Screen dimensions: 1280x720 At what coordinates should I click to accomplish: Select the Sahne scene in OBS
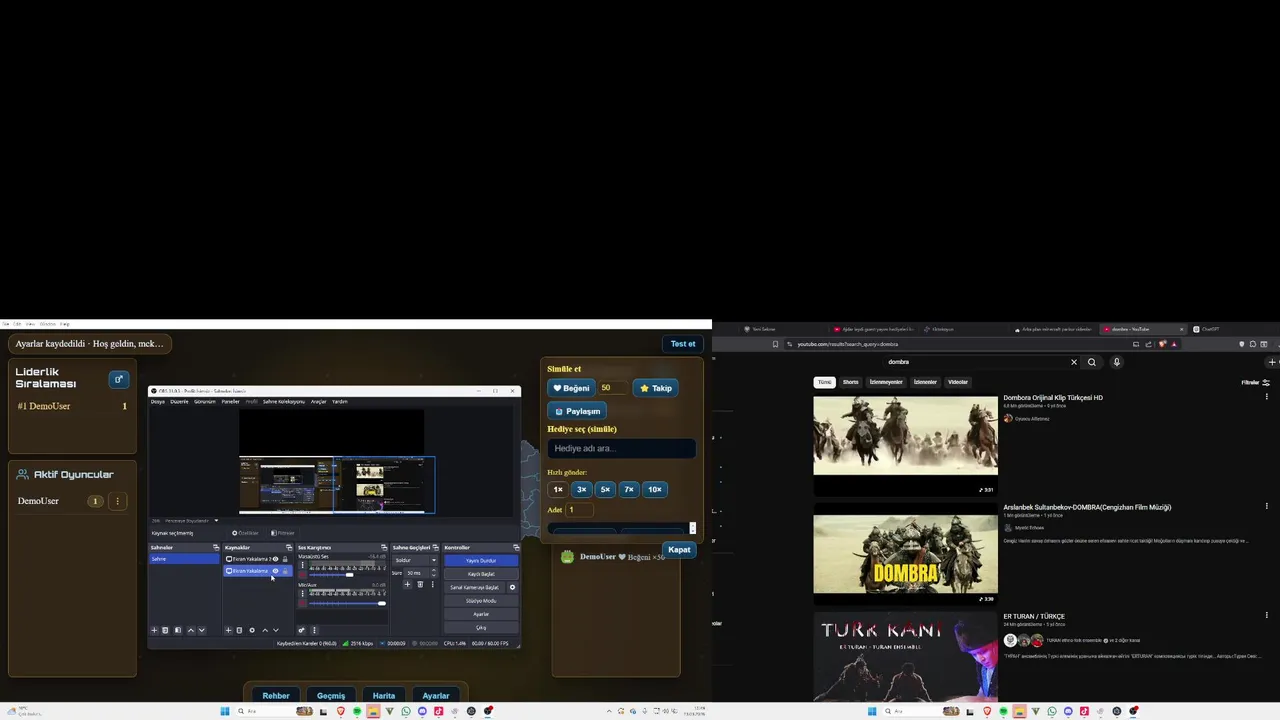[184, 559]
